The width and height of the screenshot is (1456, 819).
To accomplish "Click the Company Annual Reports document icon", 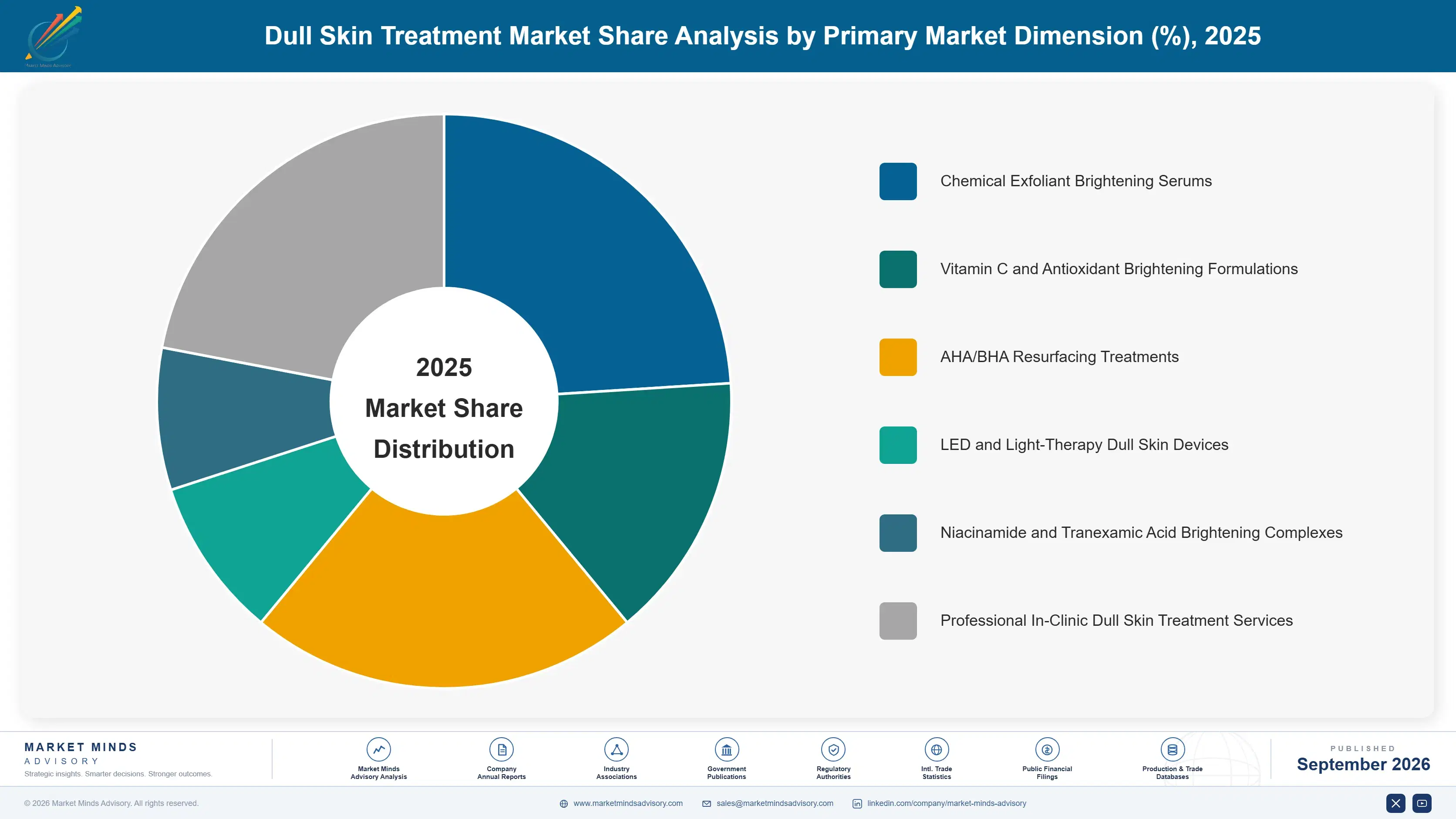I will pyautogui.click(x=501, y=749).
